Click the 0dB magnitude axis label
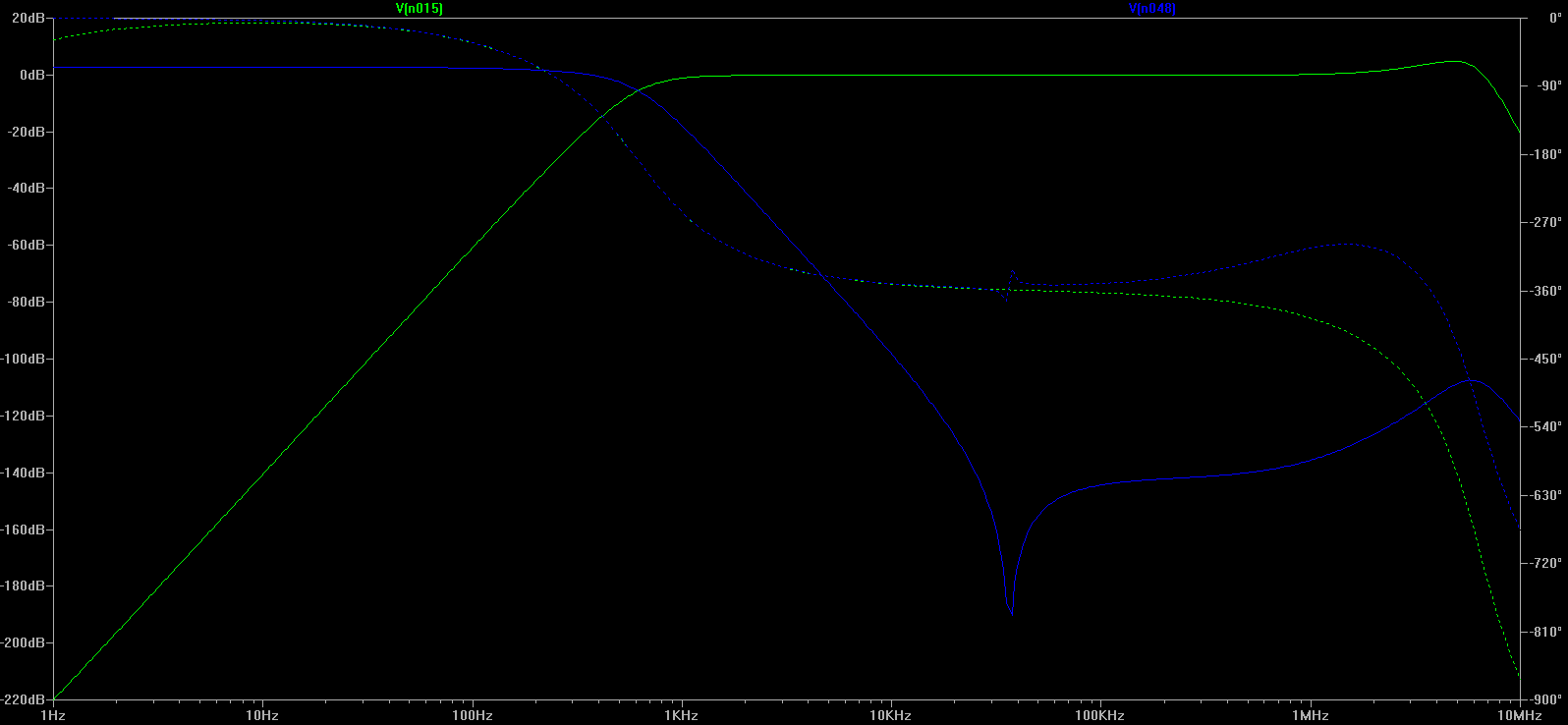The width and height of the screenshot is (1568, 725). click(32, 75)
